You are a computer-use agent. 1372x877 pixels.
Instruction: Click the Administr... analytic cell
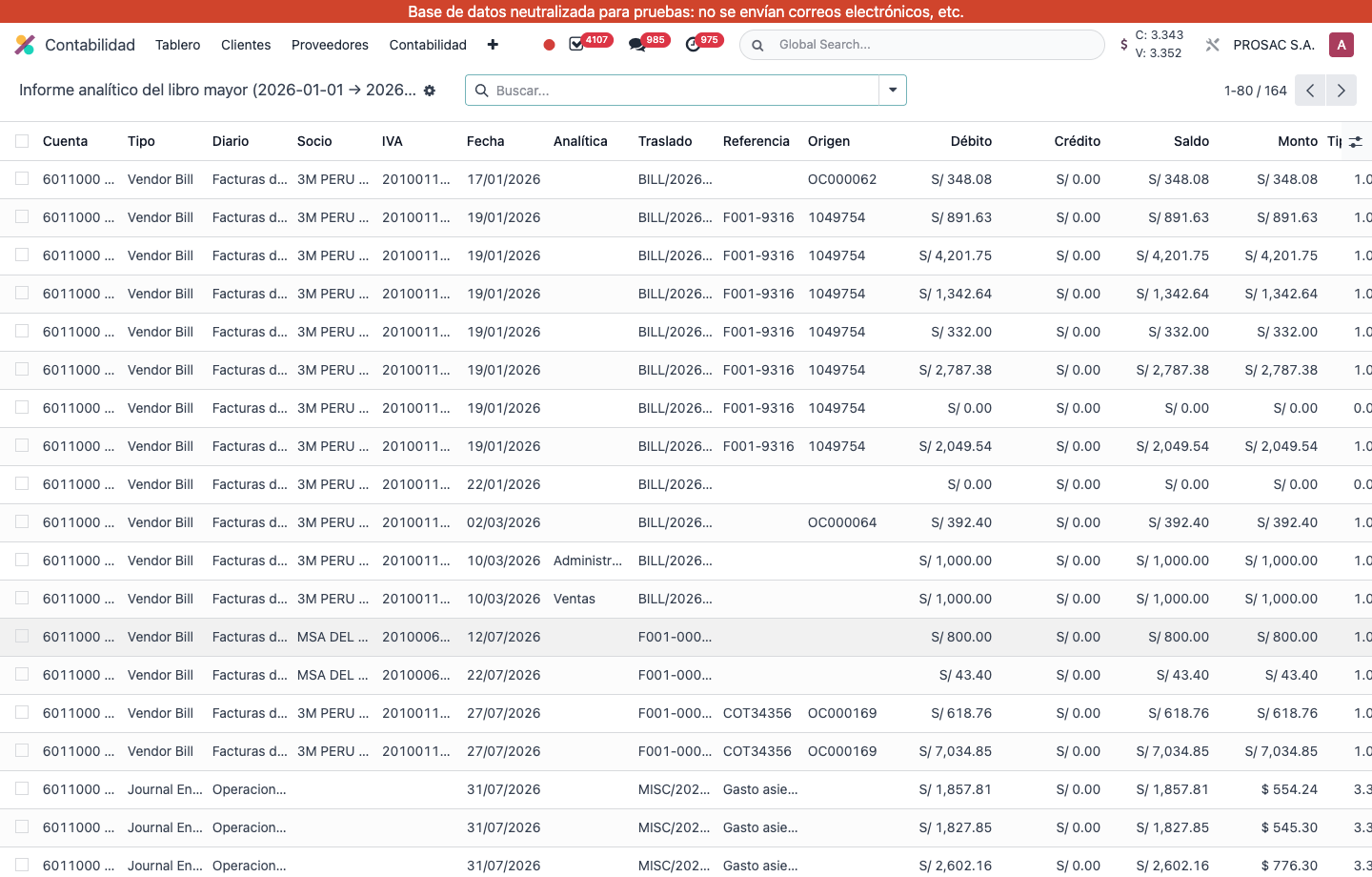click(588, 561)
